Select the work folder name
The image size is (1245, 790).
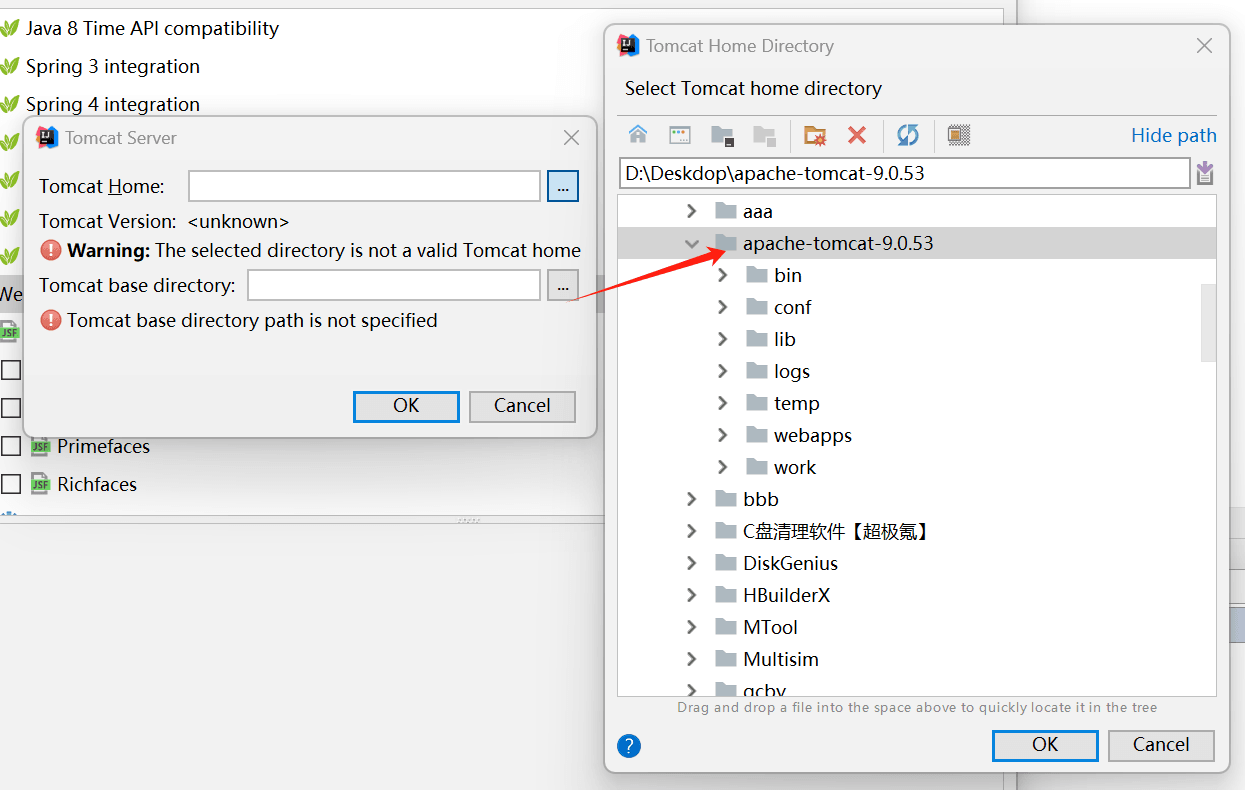[795, 467]
